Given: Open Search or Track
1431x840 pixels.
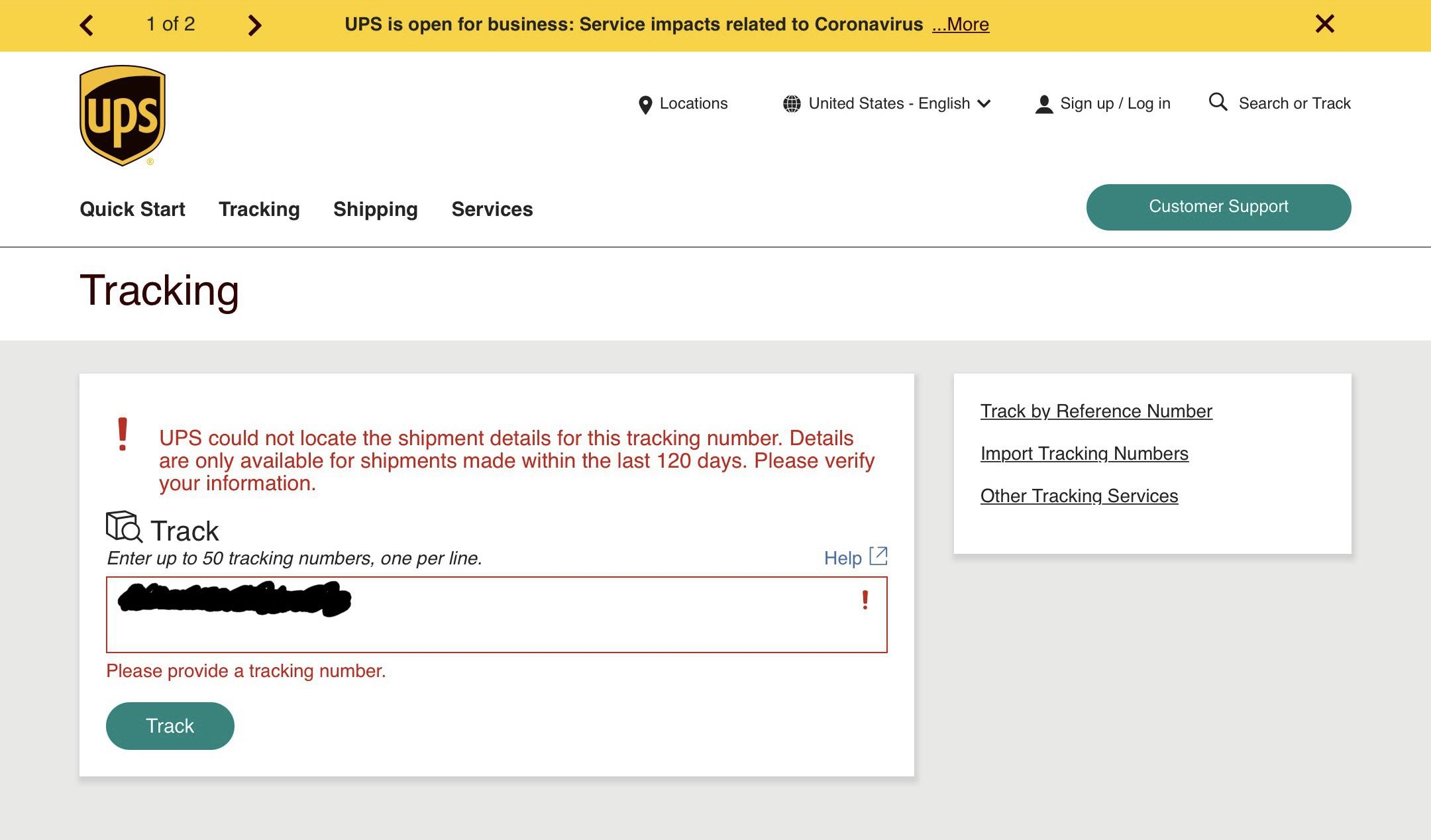Looking at the screenshot, I should point(1294,103).
